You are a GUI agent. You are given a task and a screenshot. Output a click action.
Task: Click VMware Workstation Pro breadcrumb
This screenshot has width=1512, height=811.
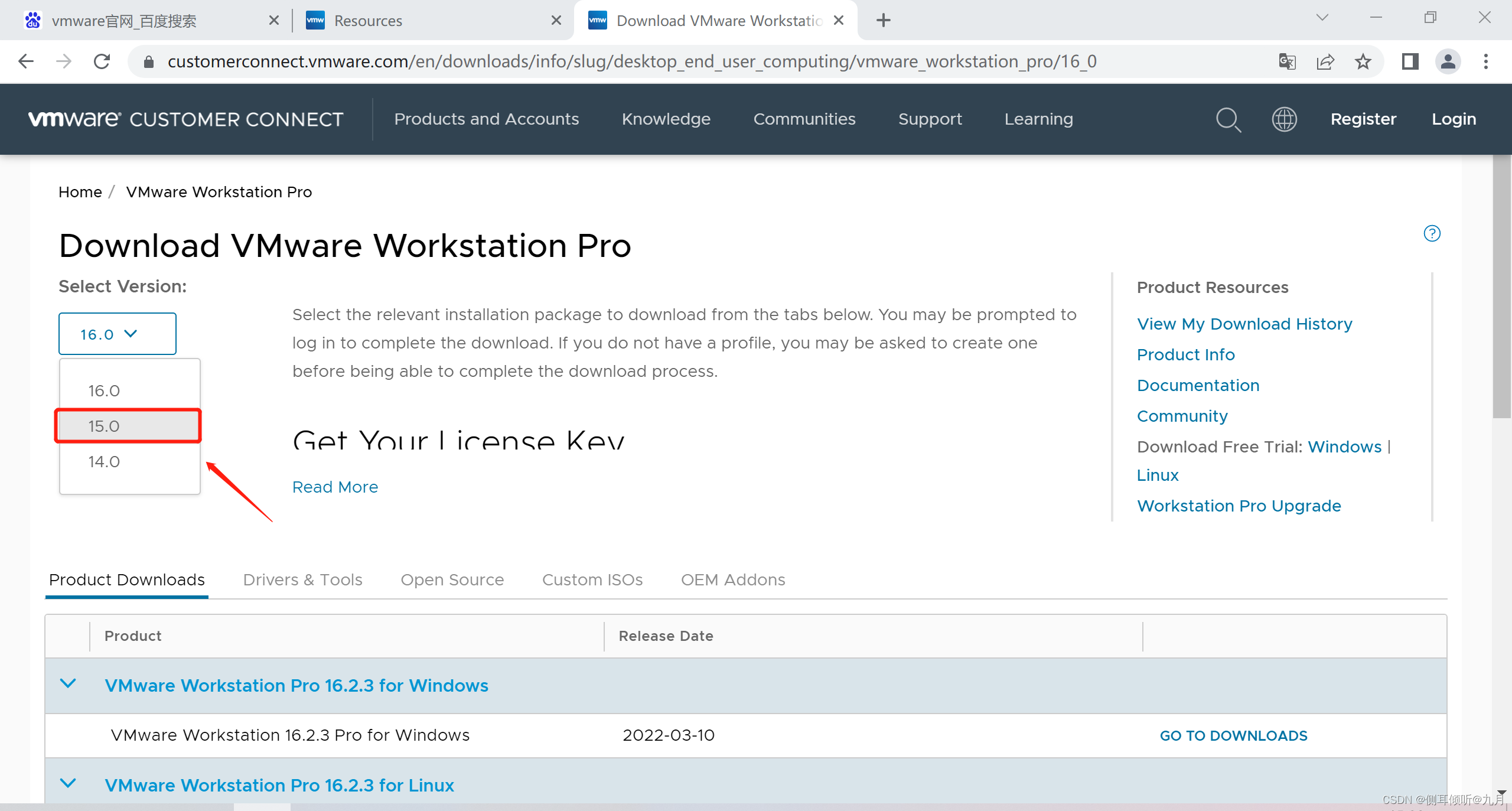click(x=219, y=192)
